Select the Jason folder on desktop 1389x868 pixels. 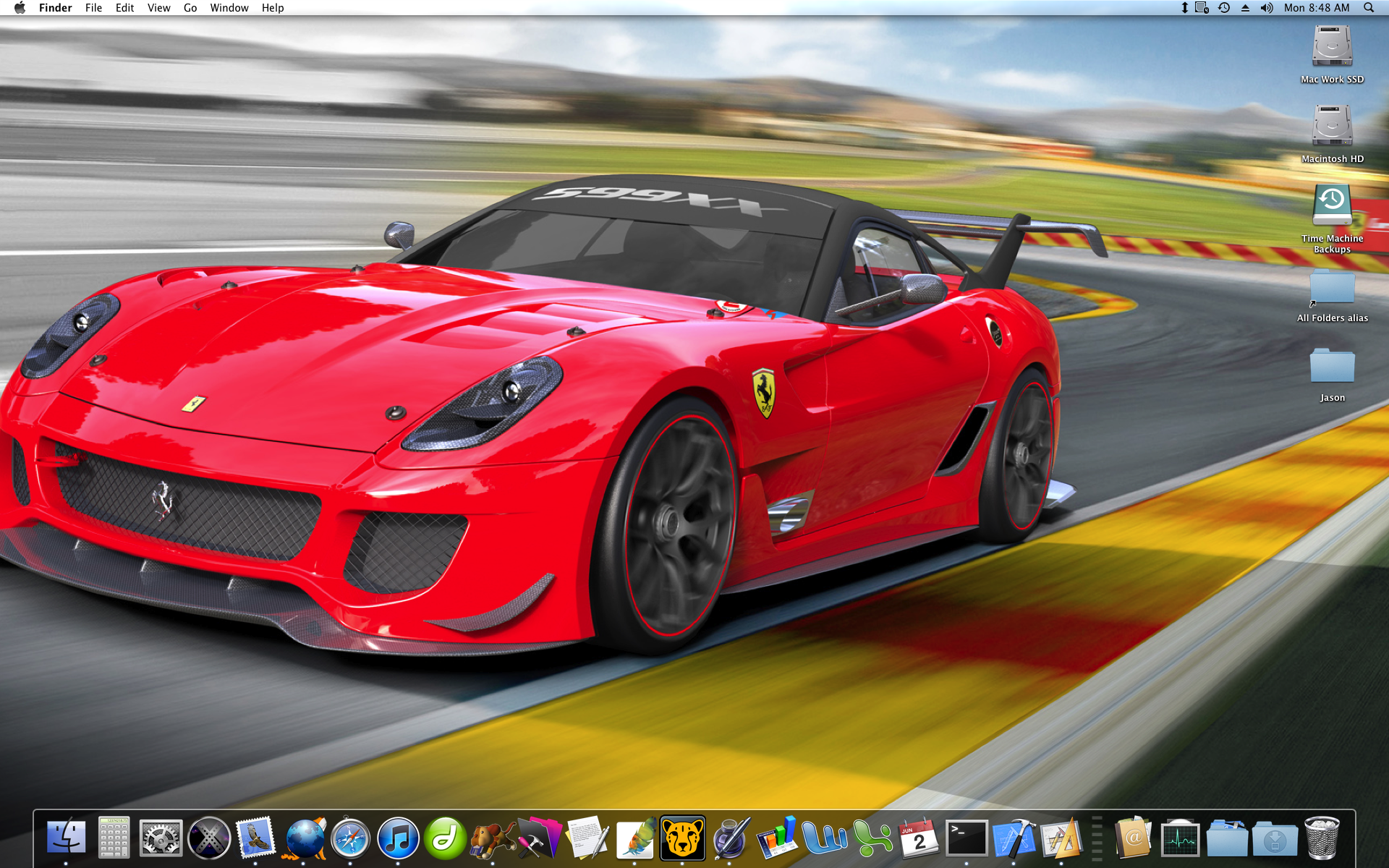point(1332,367)
